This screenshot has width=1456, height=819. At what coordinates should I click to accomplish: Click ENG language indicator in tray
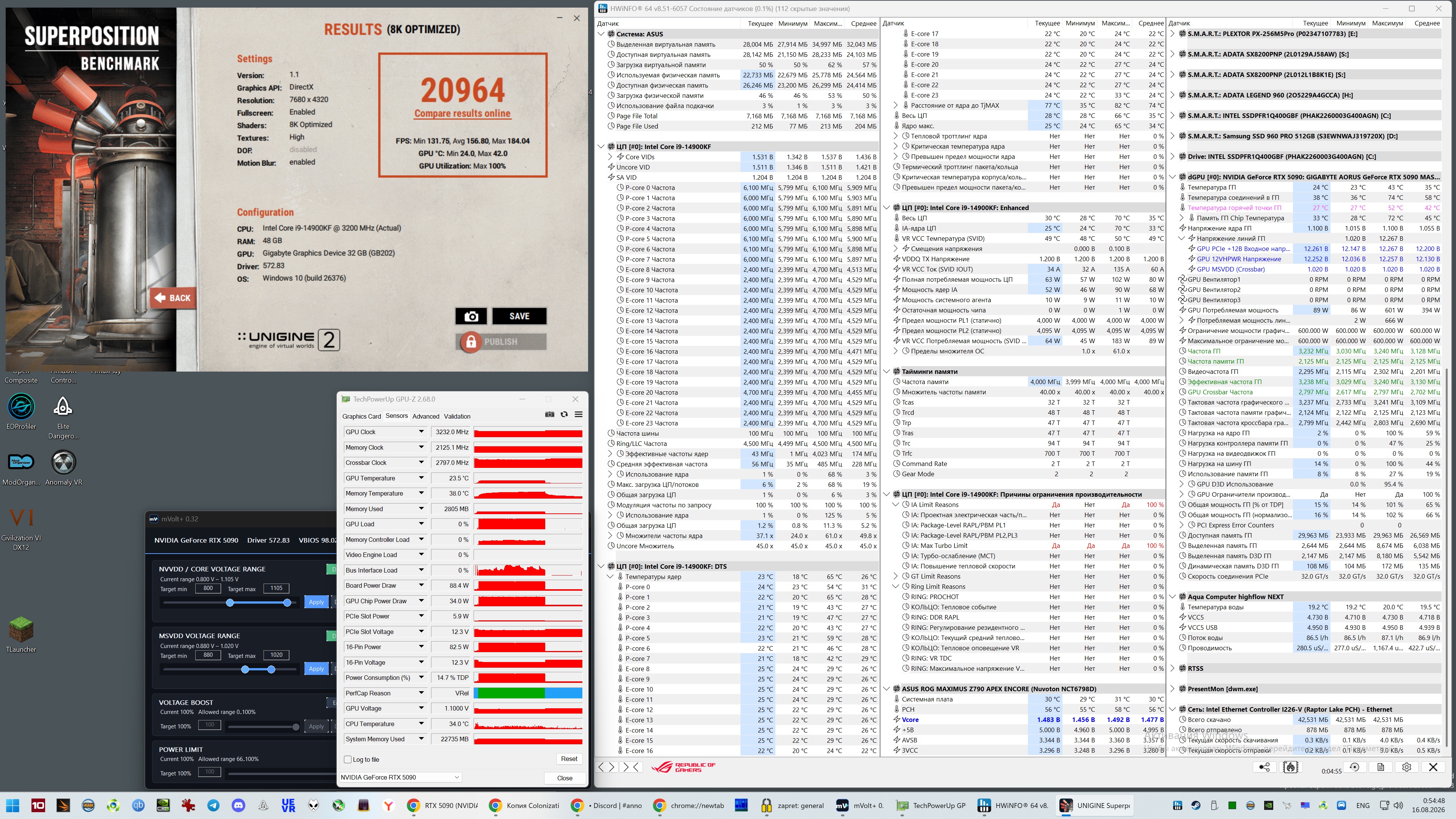[x=1362, y=805]
